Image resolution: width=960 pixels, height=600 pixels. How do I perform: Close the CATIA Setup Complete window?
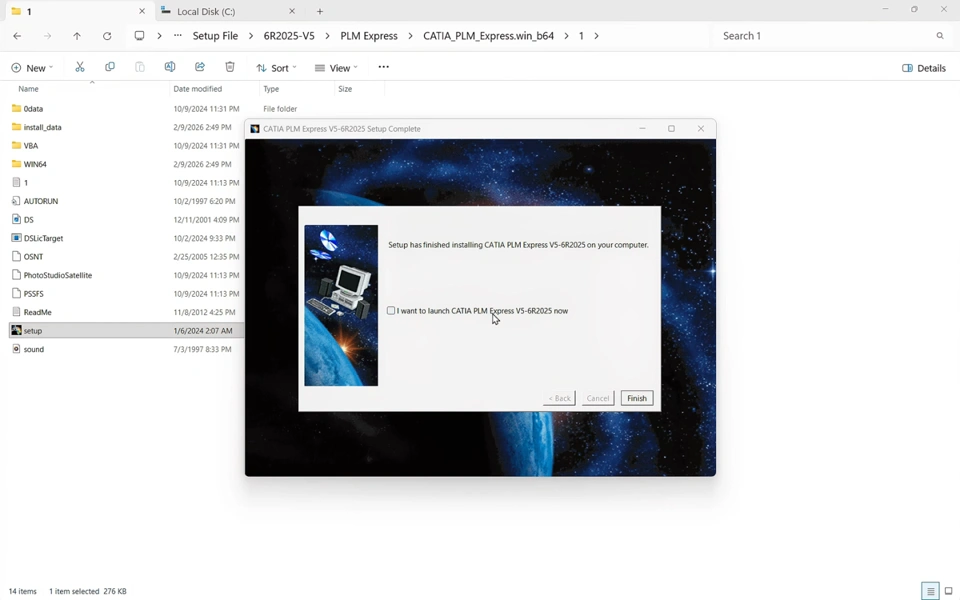701,129
